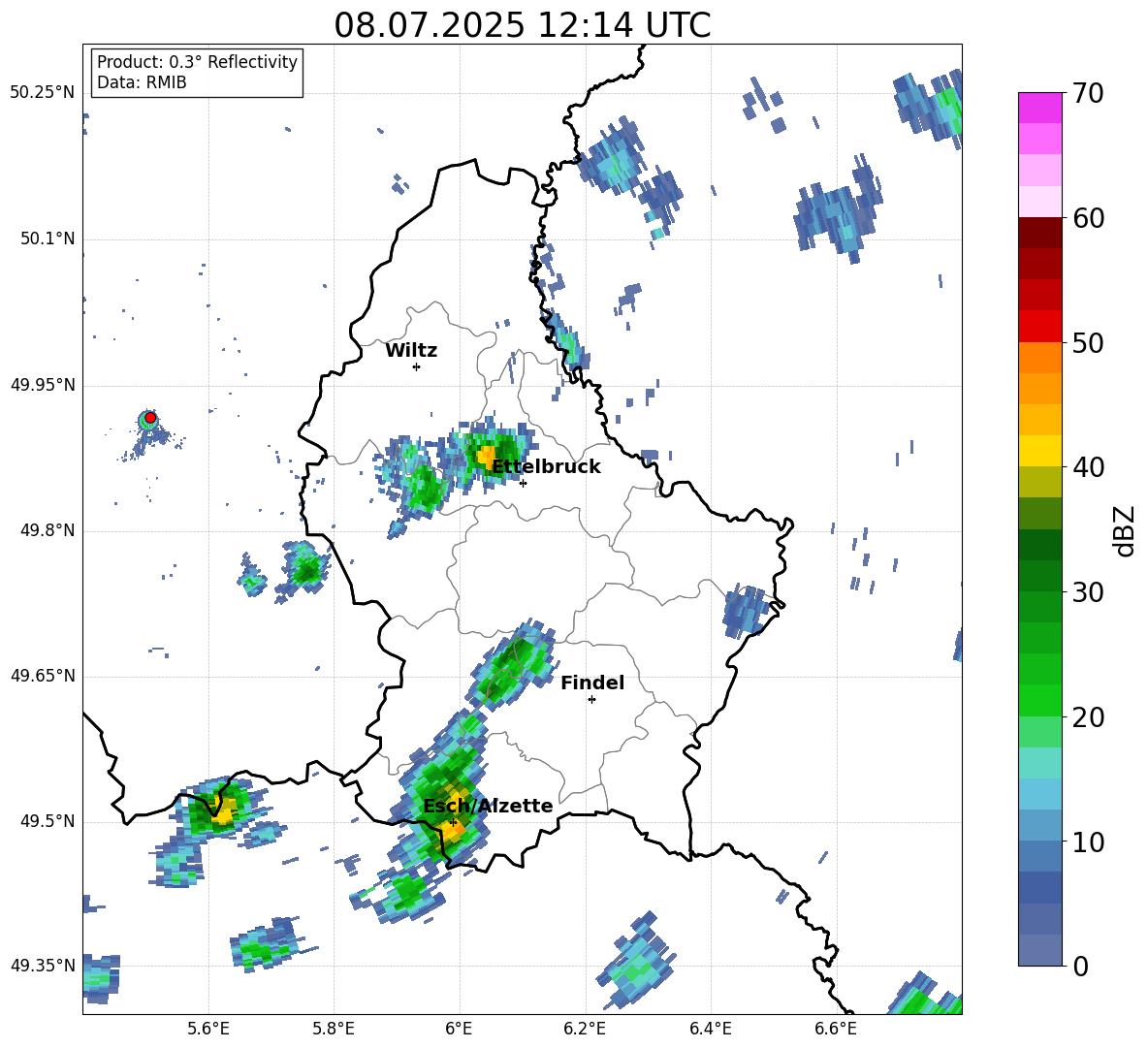The height and width of the screenshot is (1048, 1148).
Task: Click the Ettelbruck city label
Action: 546,467
